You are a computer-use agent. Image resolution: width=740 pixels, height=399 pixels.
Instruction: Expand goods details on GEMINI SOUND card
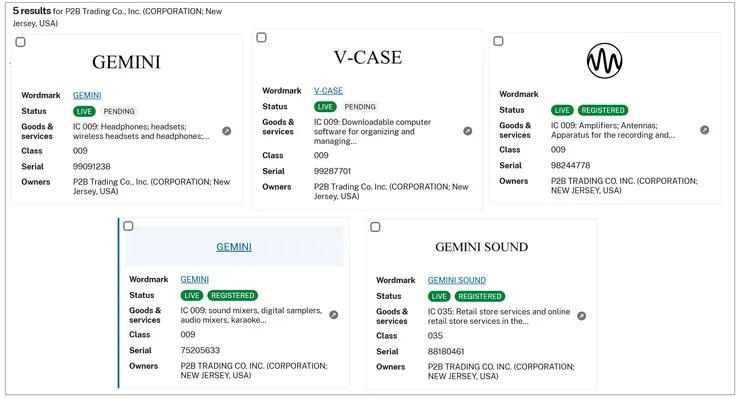click(x=581, y=316)
